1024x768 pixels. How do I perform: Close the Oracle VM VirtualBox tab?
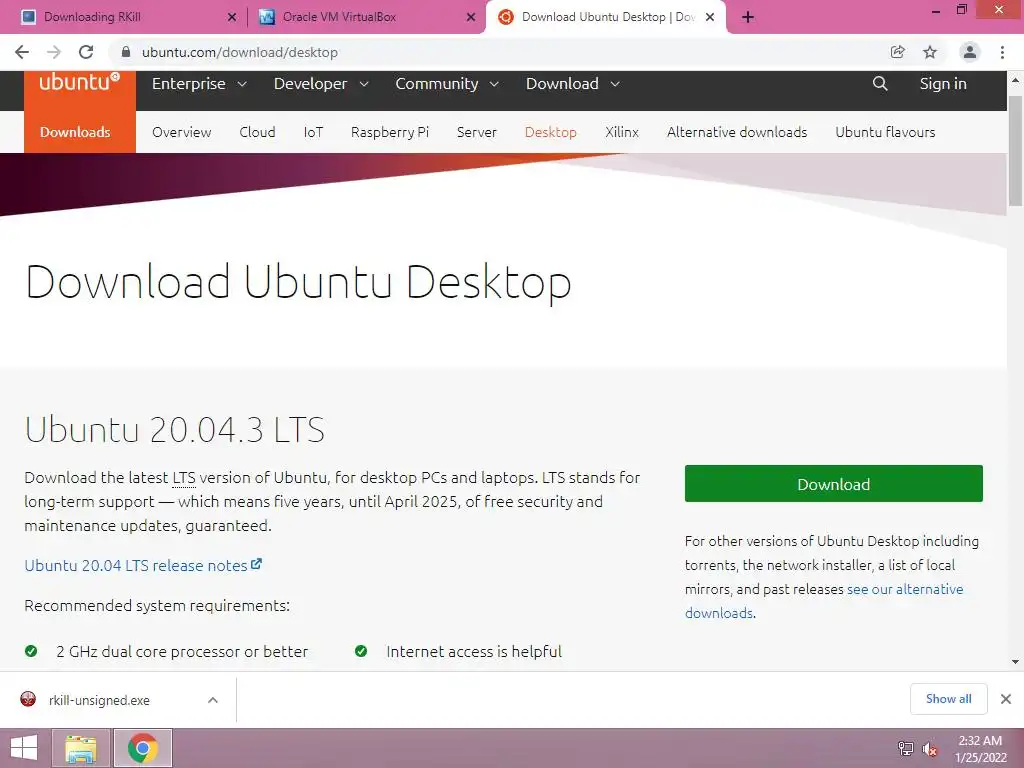coord(471,17)
